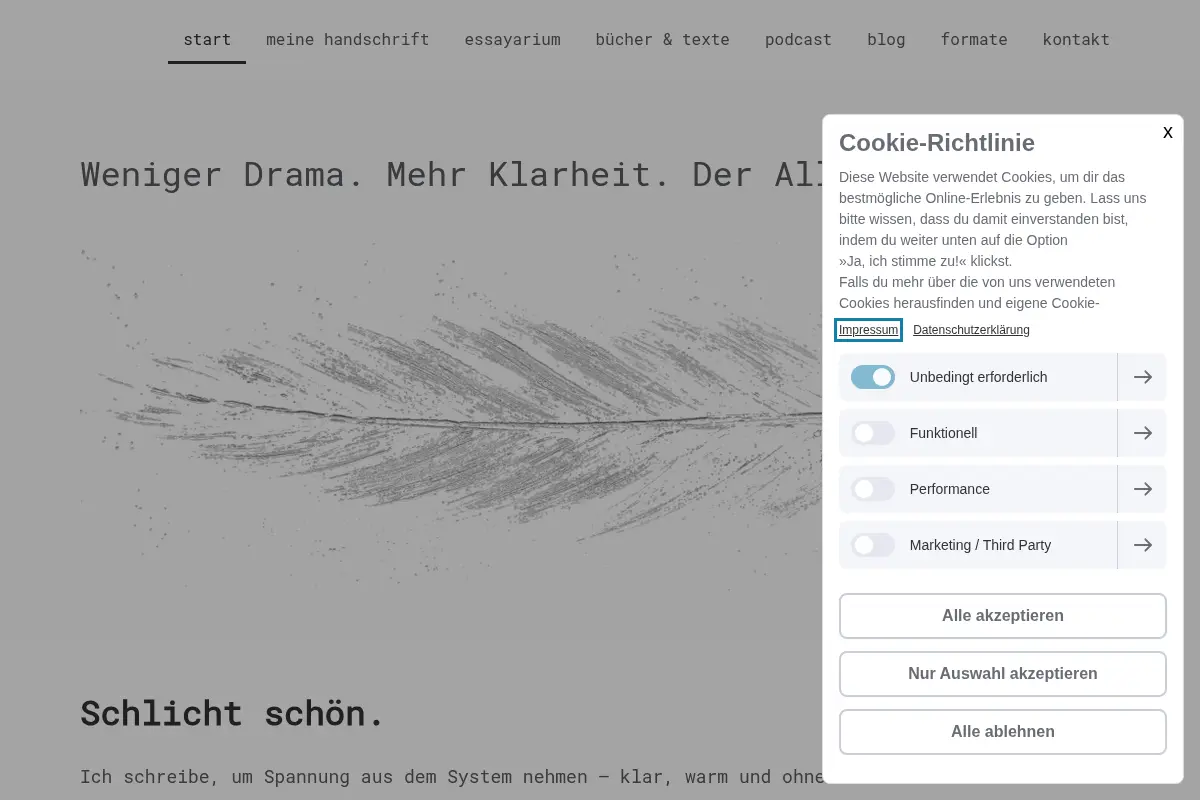The width and height of the screenshot is (1200, 800).
Task: Click the Performance label text
Action: click(950, 489)
